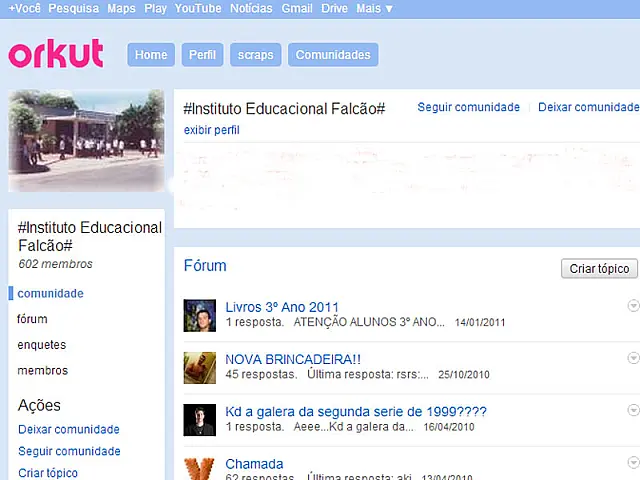
Task: Click the 602 membros text
Action: [56, 264]
